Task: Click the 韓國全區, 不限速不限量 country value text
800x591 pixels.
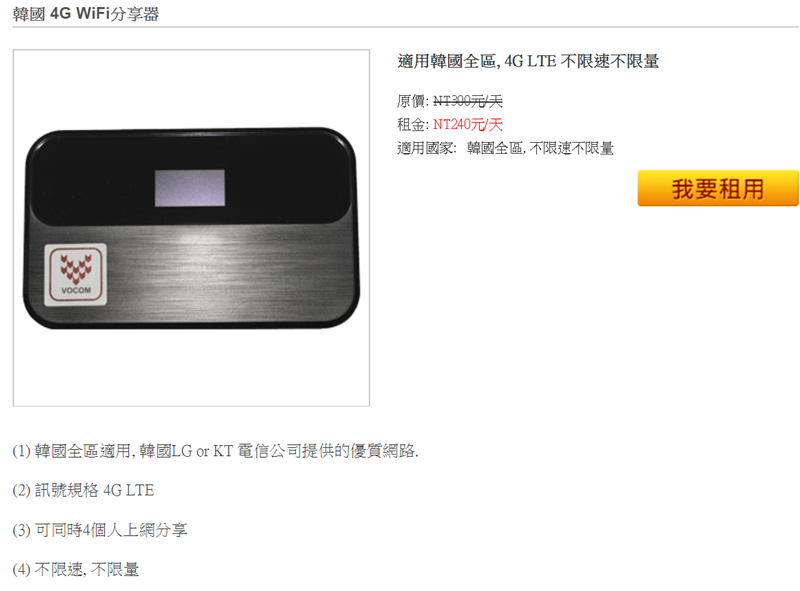Action: [540, 148]
